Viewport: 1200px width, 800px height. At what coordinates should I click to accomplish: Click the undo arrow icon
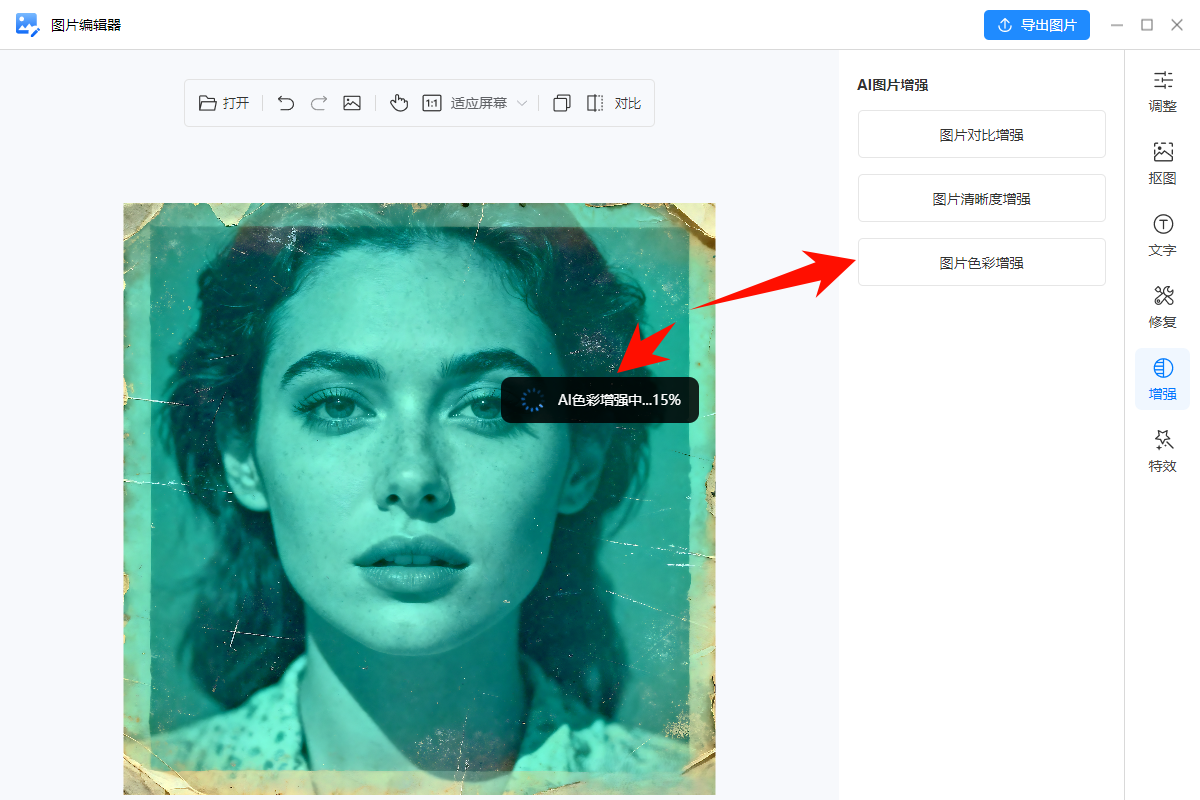pos(286,103)
